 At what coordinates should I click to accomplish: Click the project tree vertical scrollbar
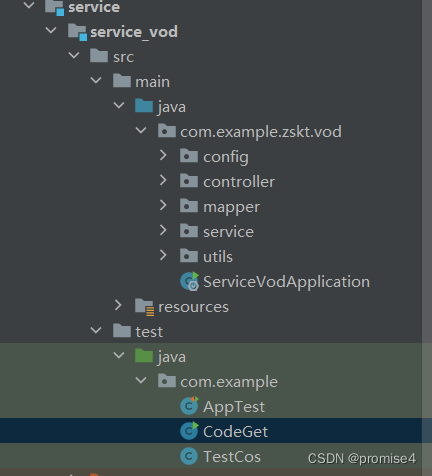(427, 238)
